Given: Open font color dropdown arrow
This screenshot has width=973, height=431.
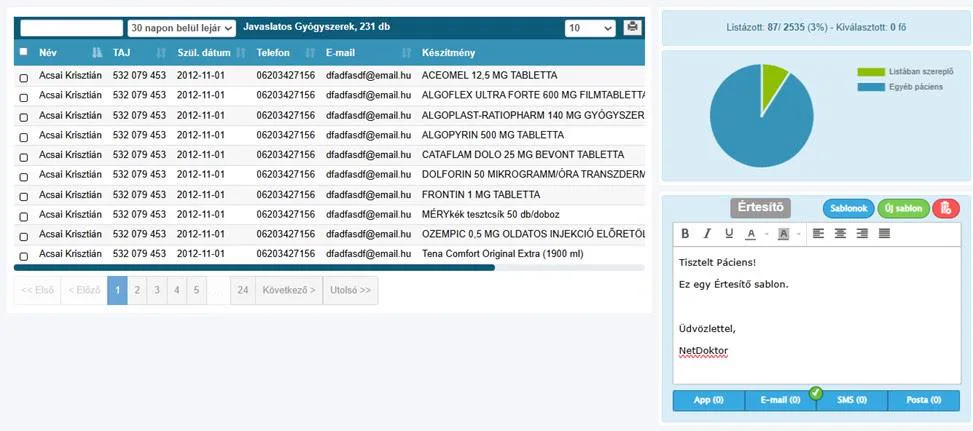Looking at the screenshot, I should coord(765,234).
